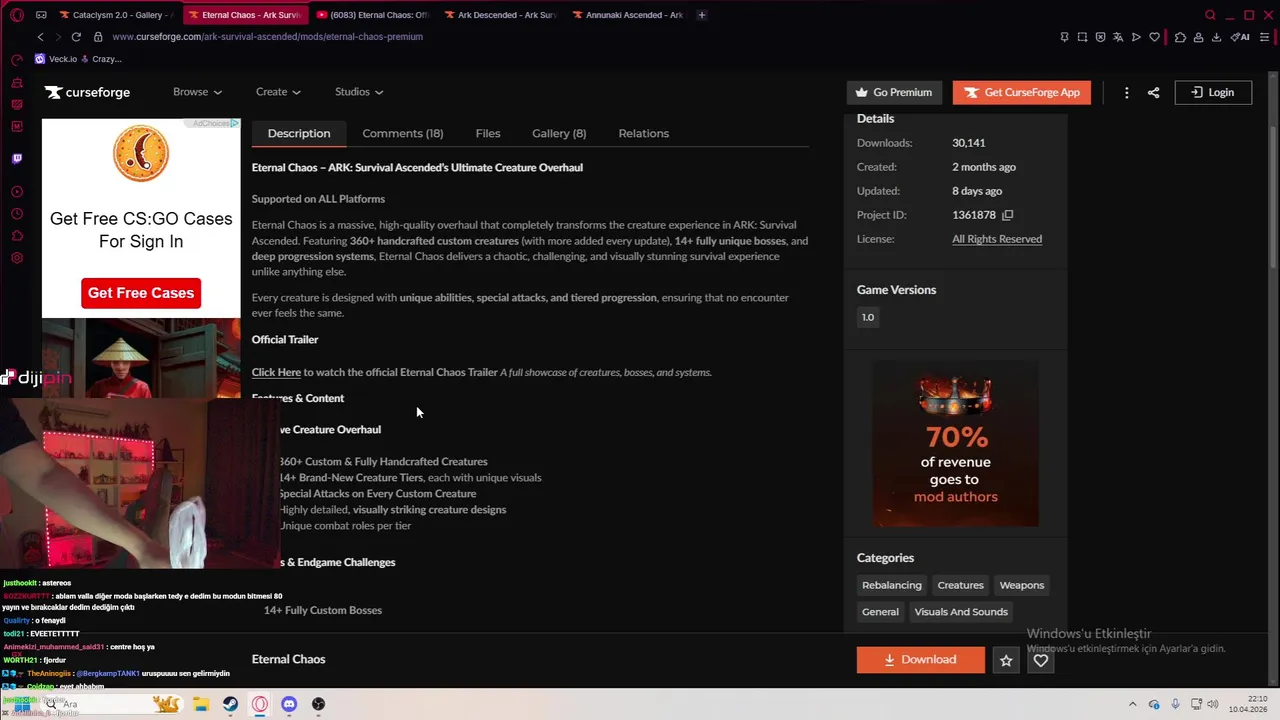
Task: Click the curseforge URL address bar
Action: pyautogui.click(x=267, y=37)
